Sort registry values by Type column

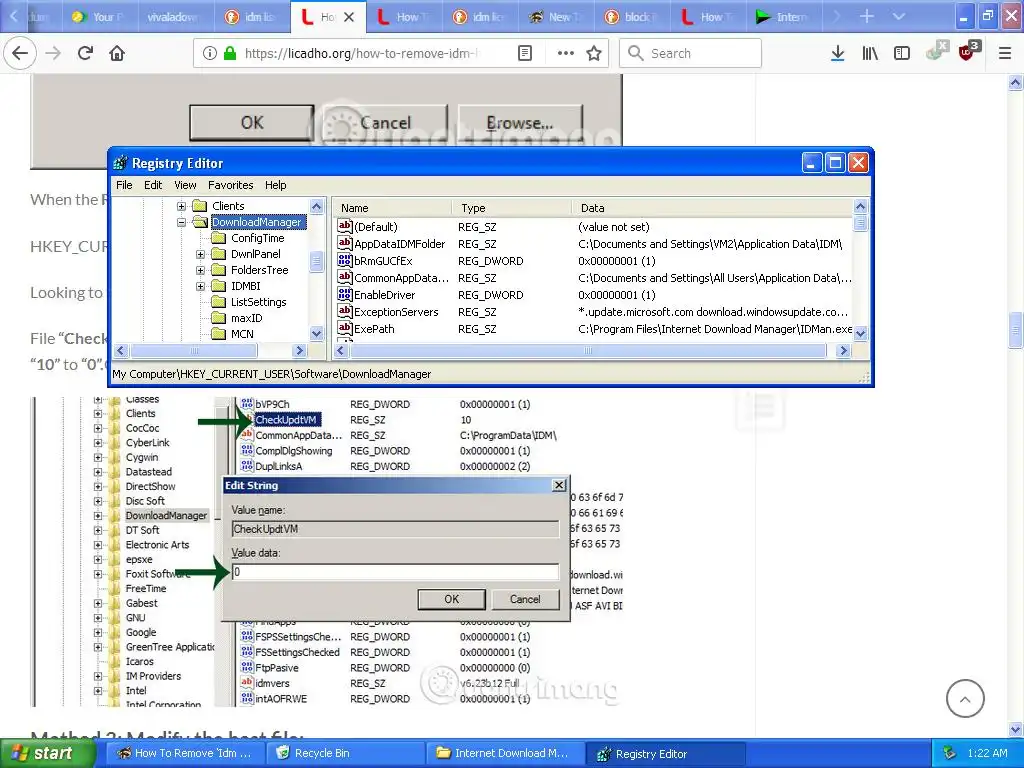pyautogui.click(x=511, y=208)
